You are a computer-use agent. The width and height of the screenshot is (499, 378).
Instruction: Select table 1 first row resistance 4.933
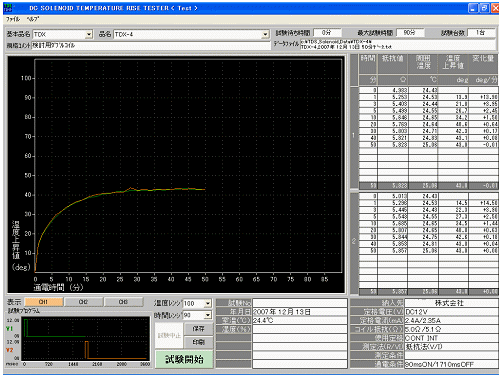393,90
